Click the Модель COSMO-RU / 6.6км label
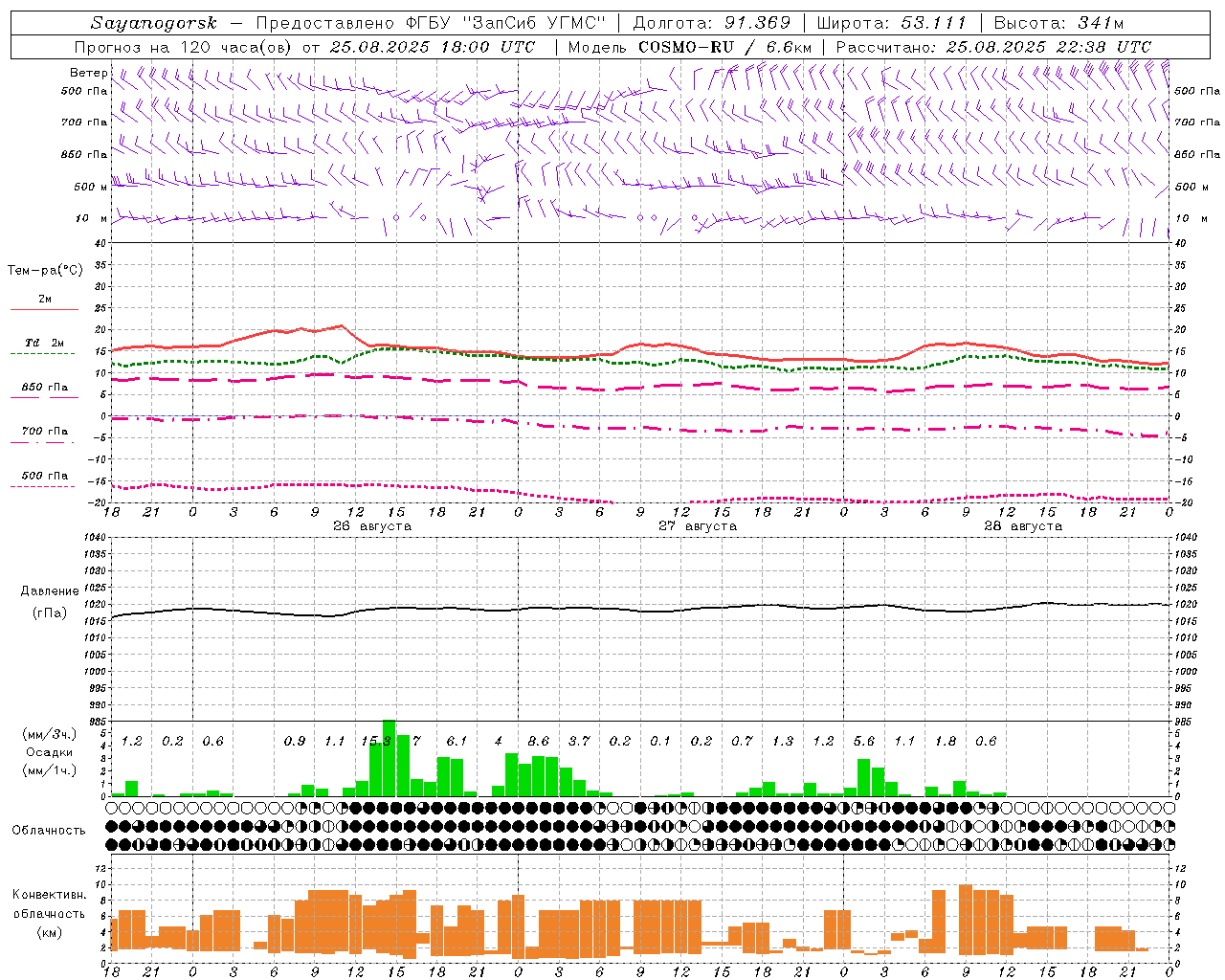 point(689,47)
